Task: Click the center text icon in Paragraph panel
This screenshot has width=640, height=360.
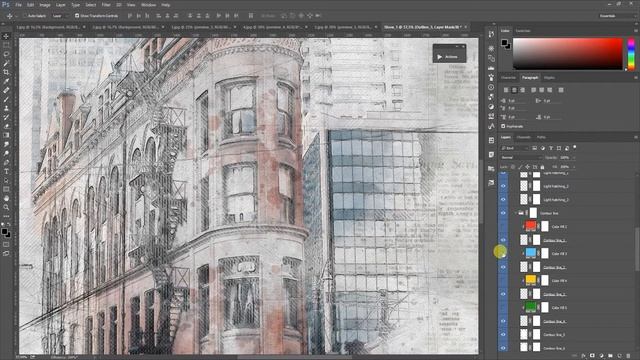Action: tap(514, 90)
